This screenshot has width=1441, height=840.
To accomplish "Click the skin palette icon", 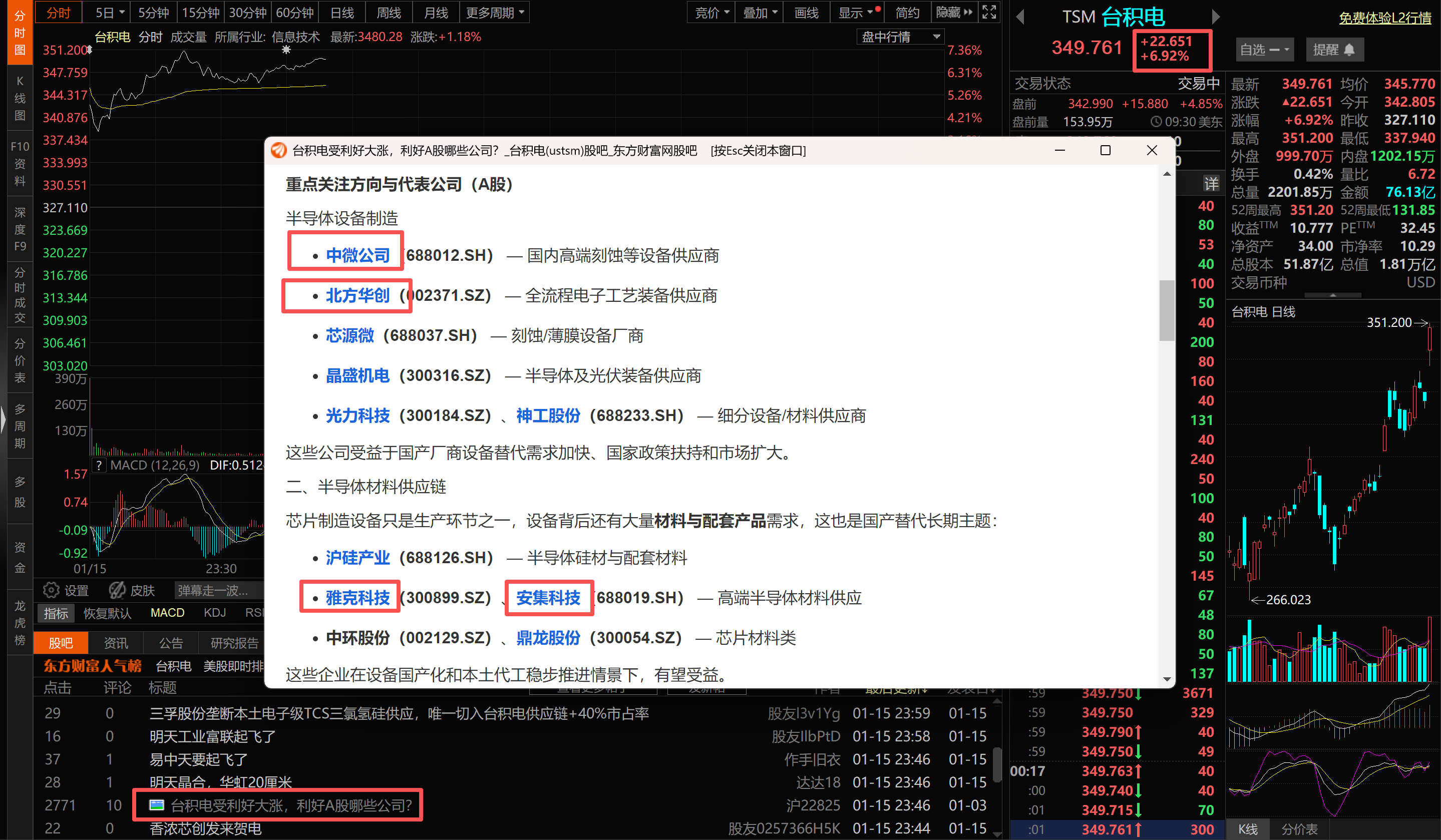I will [118, 590].
